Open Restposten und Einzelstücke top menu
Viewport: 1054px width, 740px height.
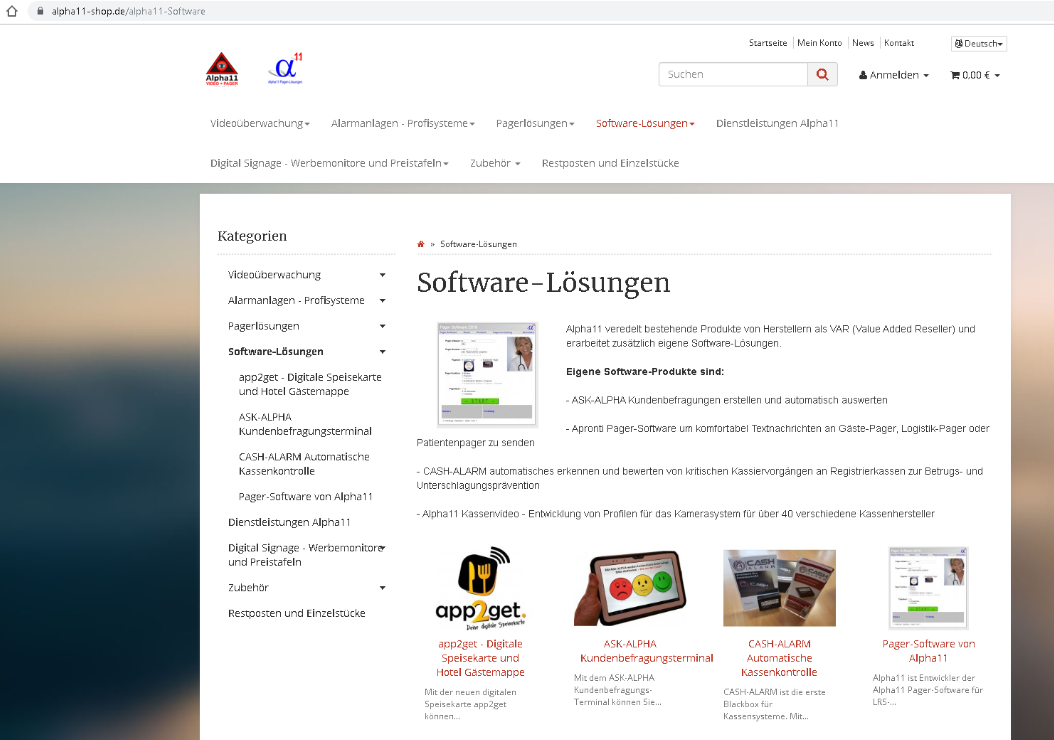click(x=610, y=163)
